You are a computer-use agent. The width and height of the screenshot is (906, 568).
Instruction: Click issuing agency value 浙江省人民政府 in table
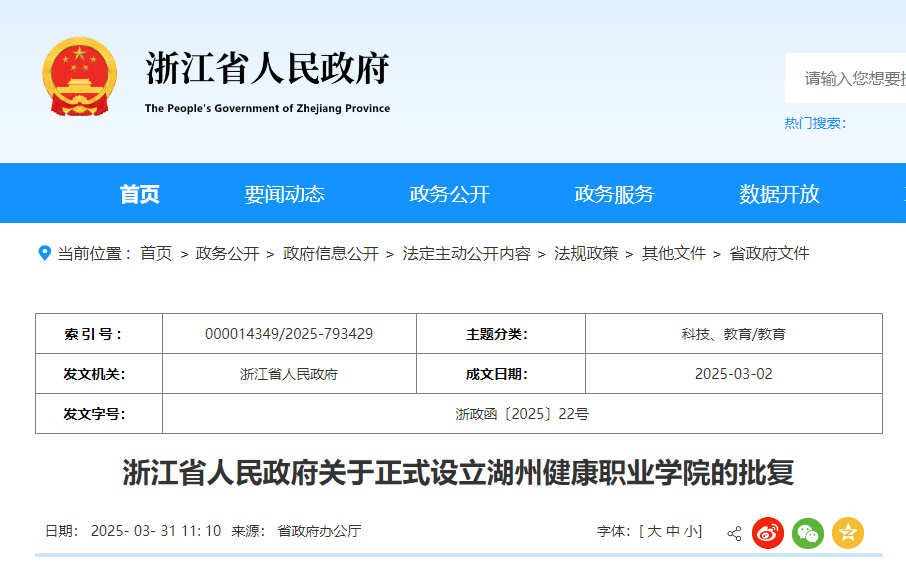click(289, 374)
